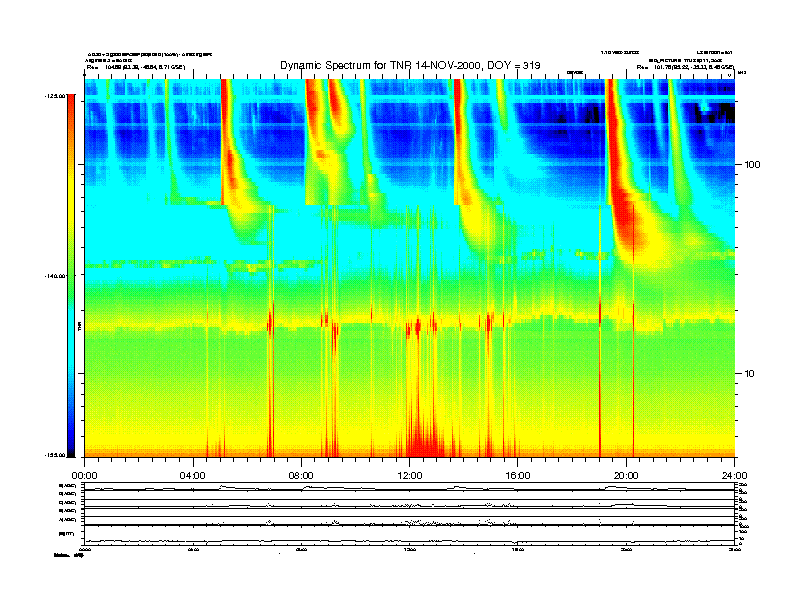Click the 10 frequency axis label
Image resolution: width=792 pixels, height=612 pixels.
[x=750, y=374]
